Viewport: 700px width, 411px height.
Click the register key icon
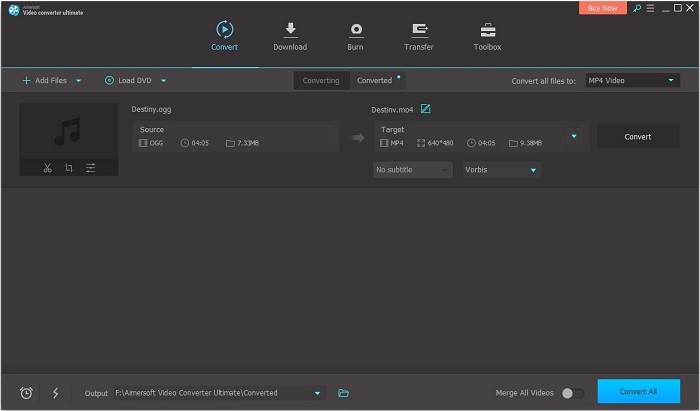coord(637,8)
